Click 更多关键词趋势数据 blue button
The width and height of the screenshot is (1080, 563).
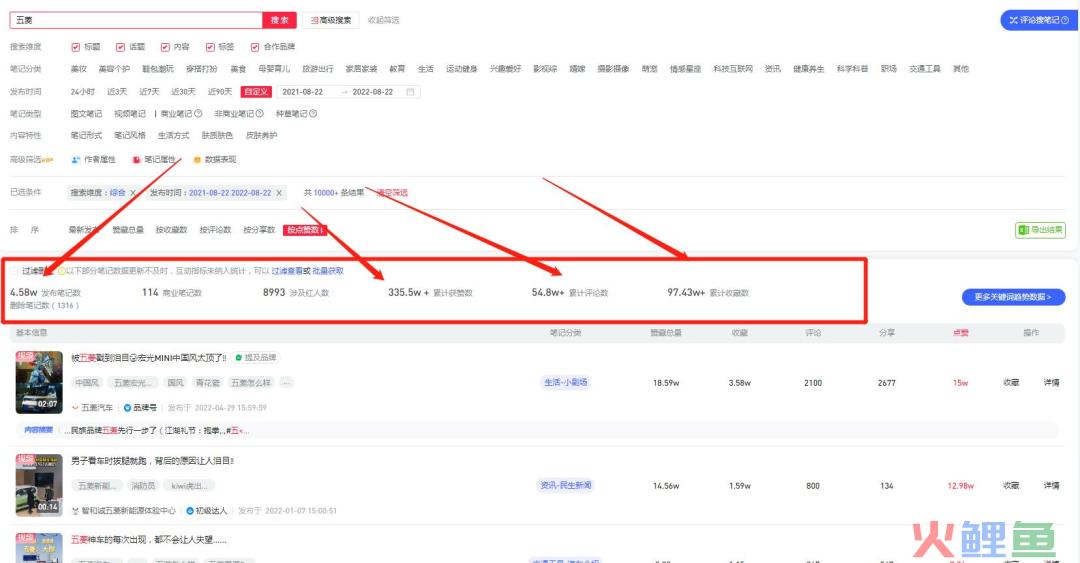1013,297
